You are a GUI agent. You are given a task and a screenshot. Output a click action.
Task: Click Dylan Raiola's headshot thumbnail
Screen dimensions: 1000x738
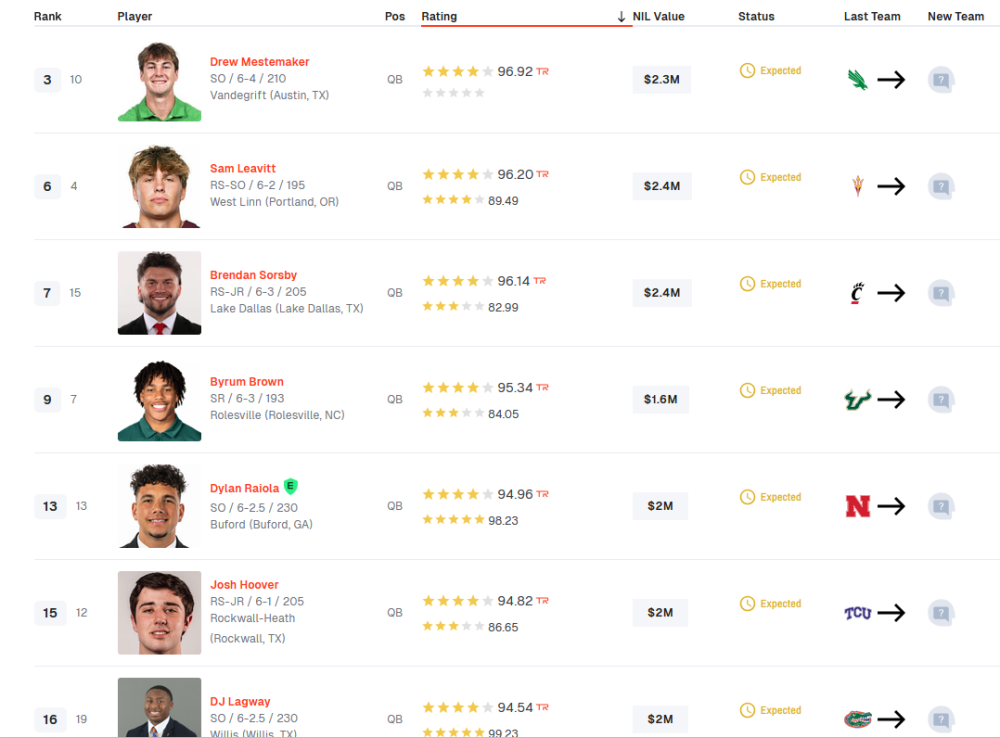point(159,506)
